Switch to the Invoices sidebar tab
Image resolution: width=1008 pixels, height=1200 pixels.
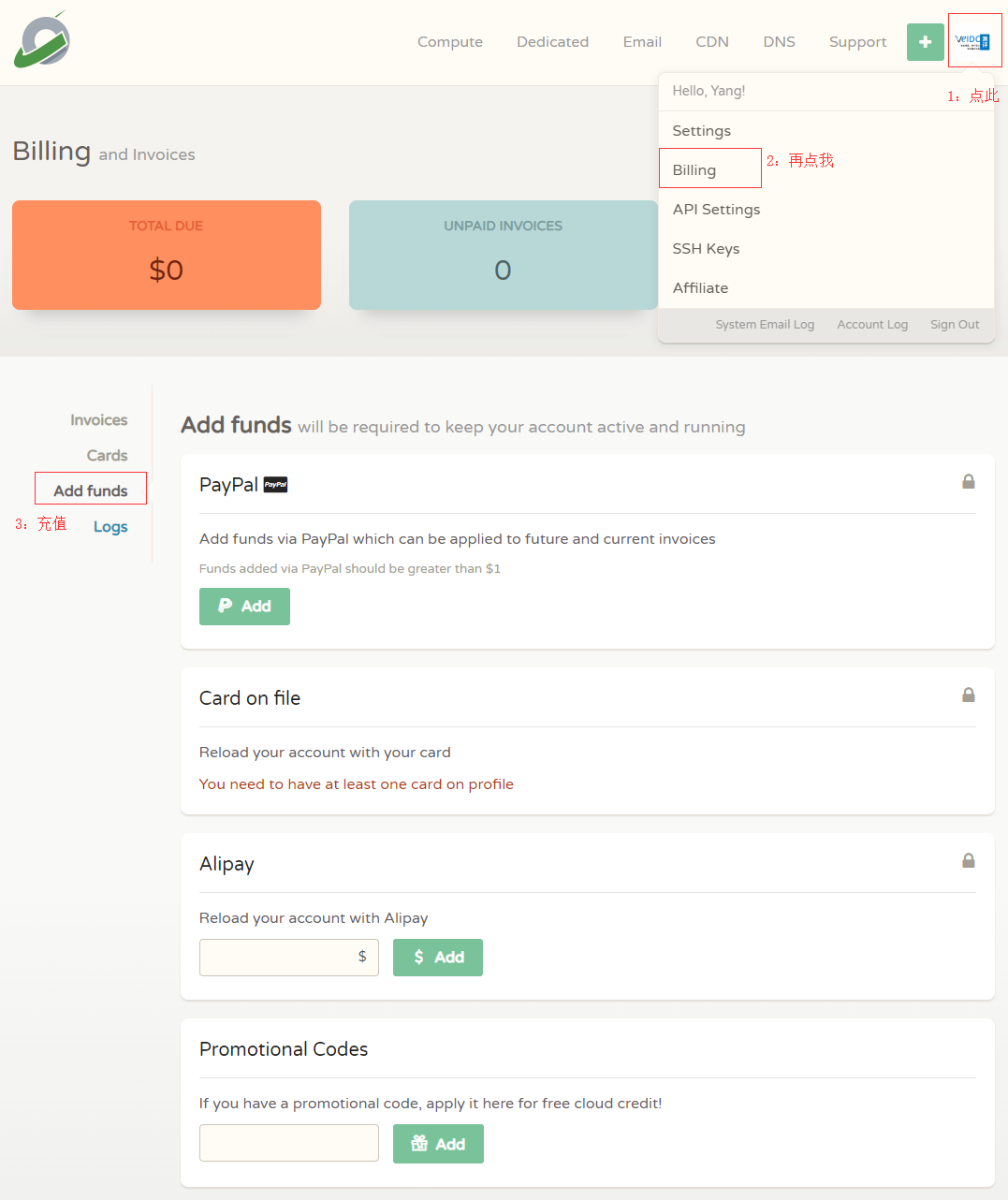coord(98,420)
